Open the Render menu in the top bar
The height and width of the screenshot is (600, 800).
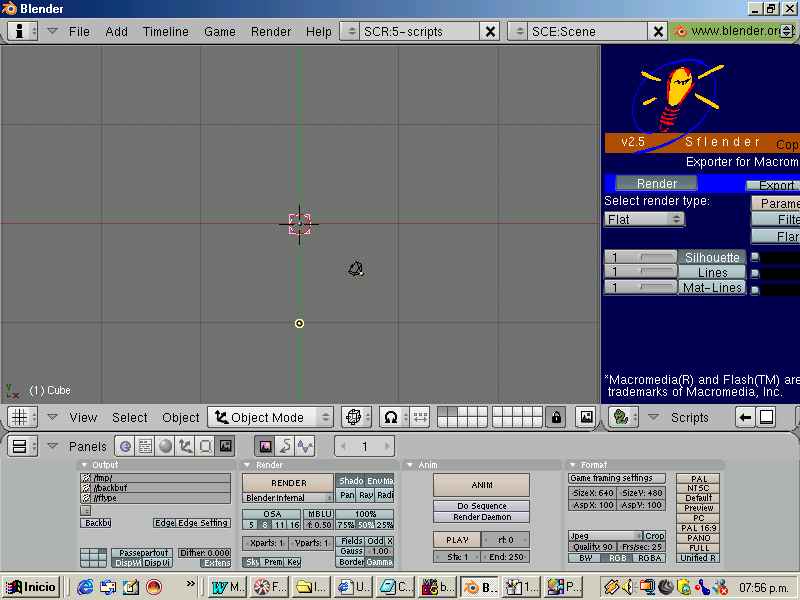[270, 32]
